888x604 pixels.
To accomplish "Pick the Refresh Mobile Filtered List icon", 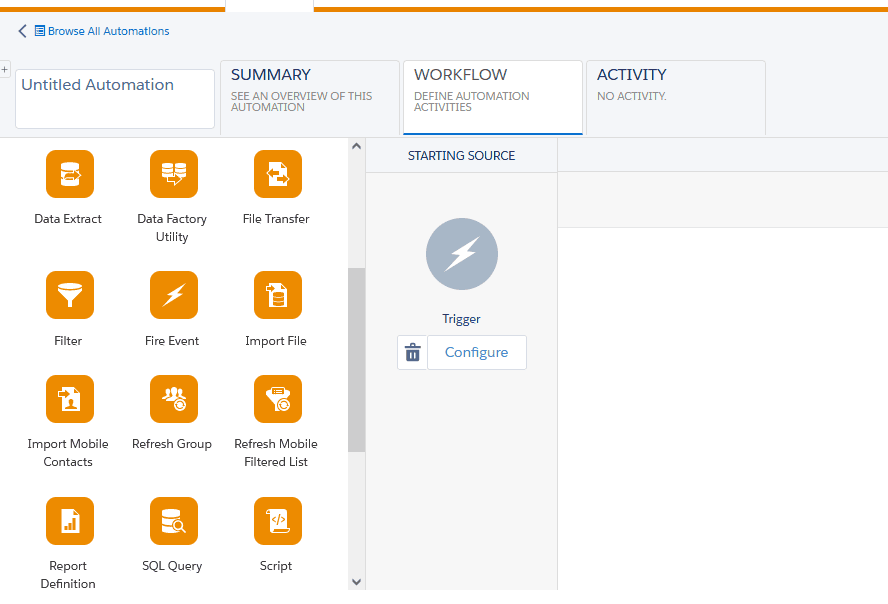I will click(277, 399).
